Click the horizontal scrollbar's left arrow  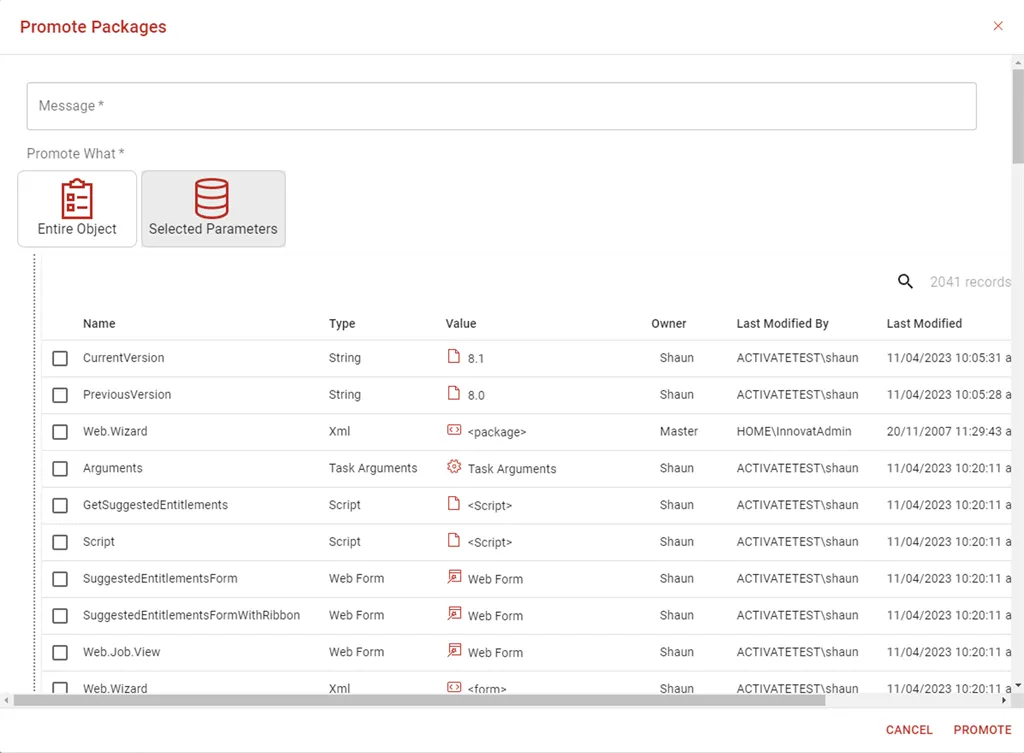(6, 700)
